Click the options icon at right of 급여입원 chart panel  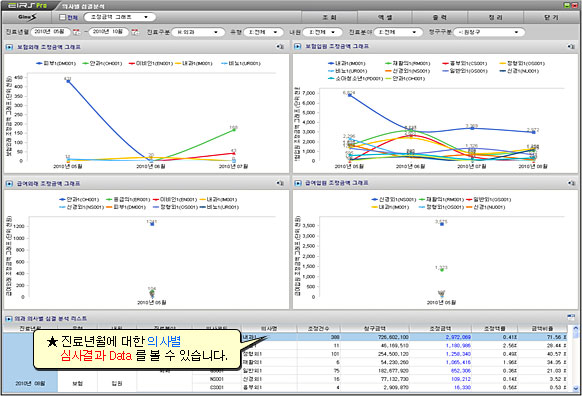click(x=571, y=183)
